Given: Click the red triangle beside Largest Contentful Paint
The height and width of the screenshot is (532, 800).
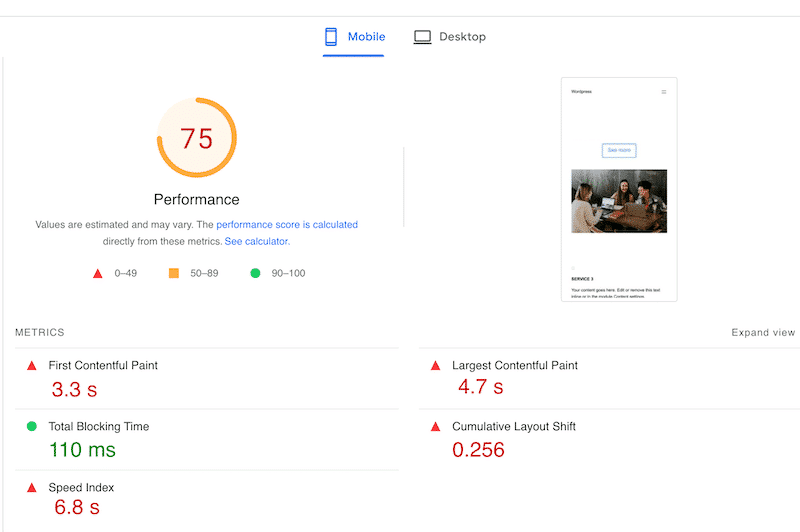Looking at the screenshot, I should pos(435,366).
